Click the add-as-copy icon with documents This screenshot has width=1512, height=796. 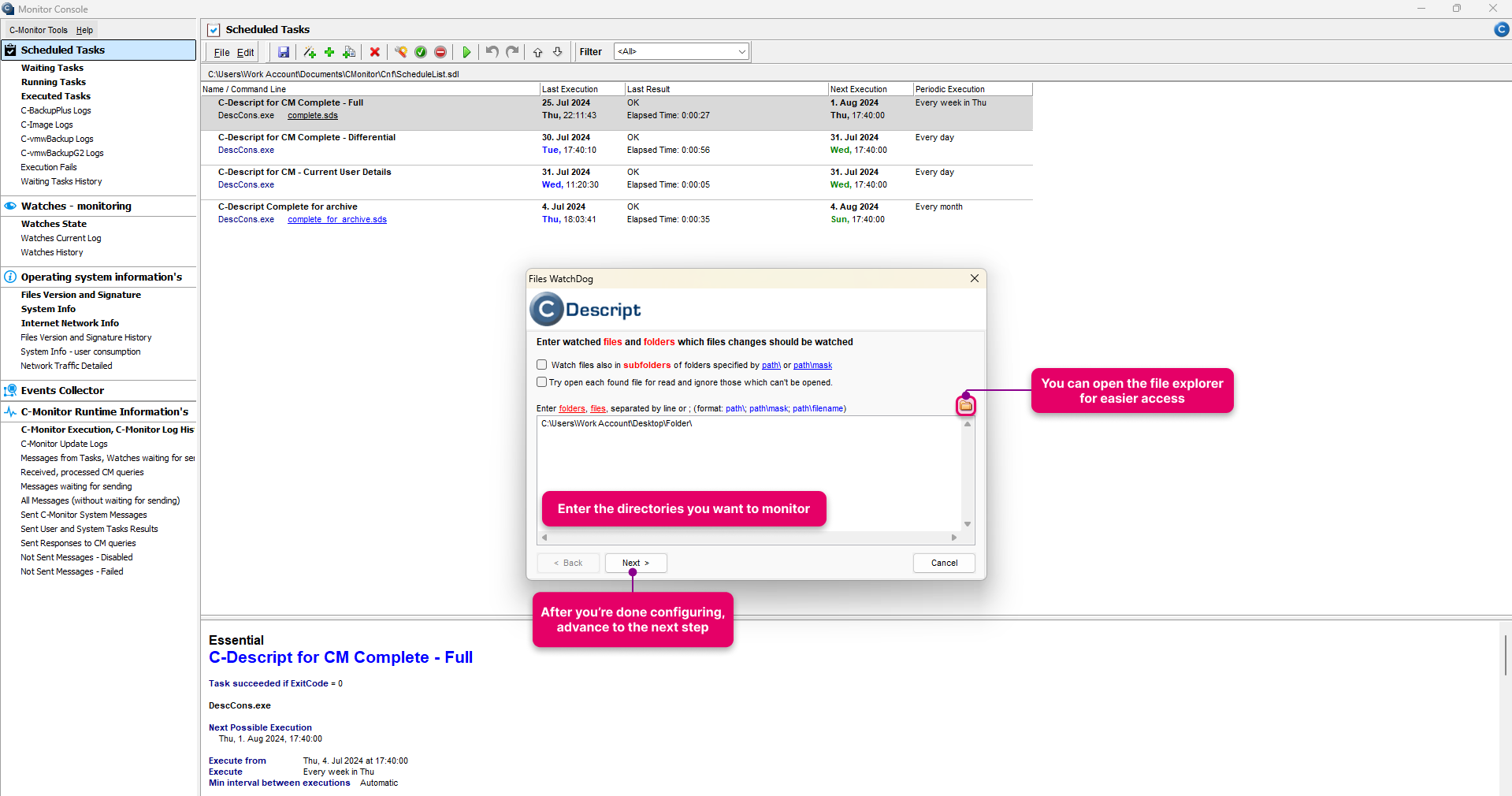(349, 52)
